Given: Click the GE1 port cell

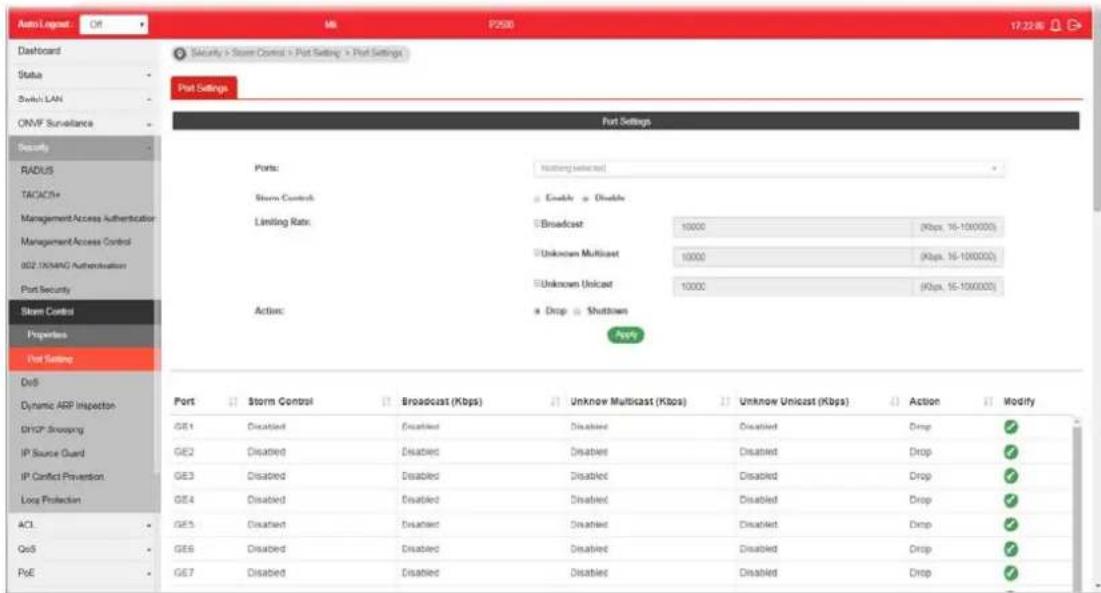Looking at the screenshot, I should (183, 427).
